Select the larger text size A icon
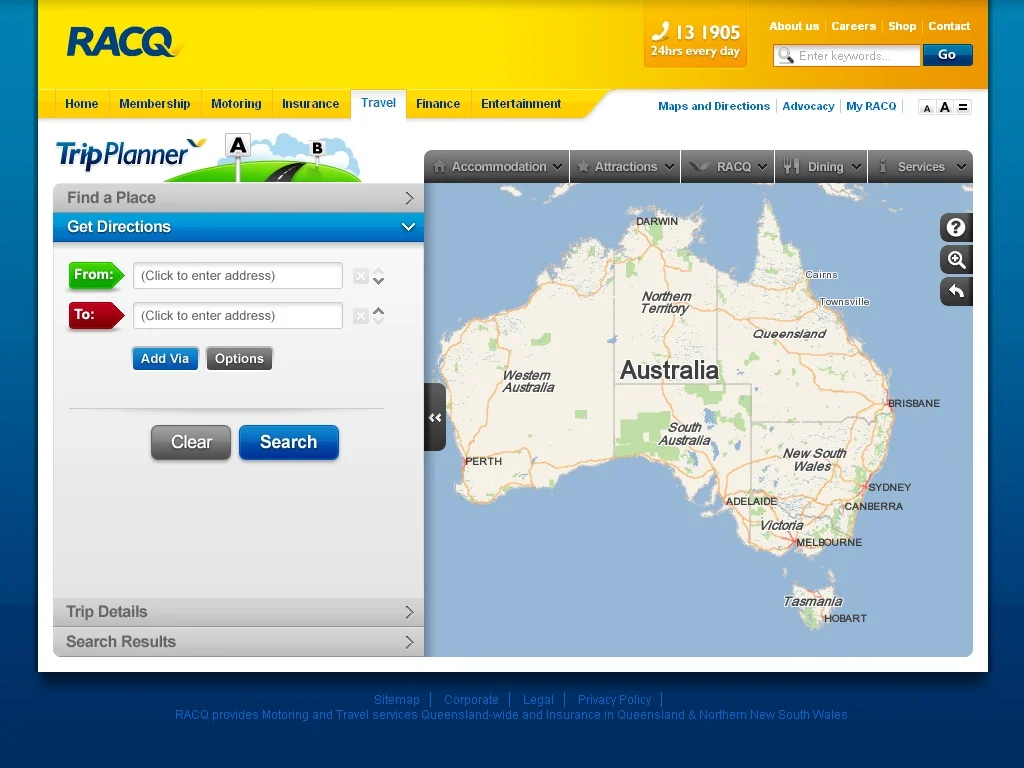1024x768 pixels. point(944,107)
